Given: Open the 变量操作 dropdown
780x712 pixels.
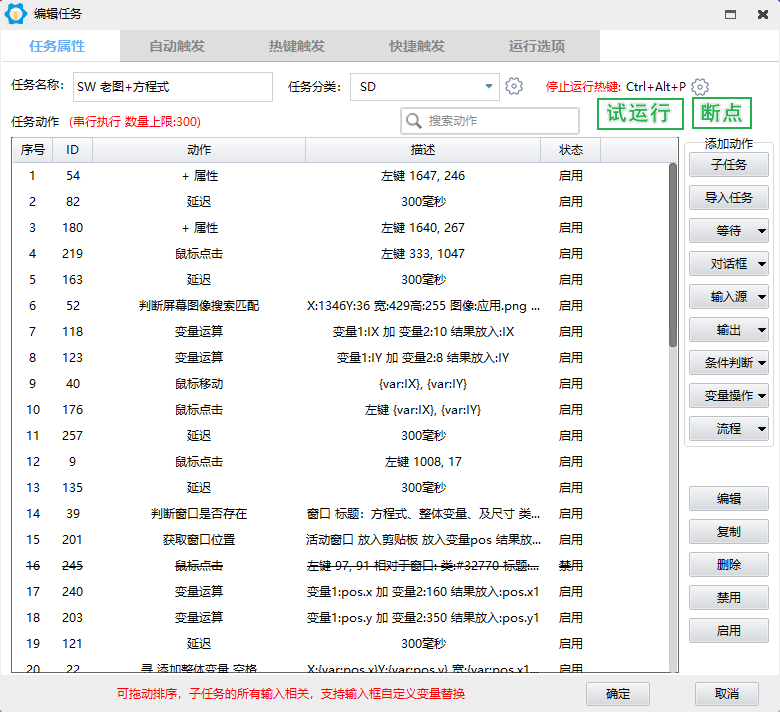Looking at the screenshot, I should (x=729, y=396).
